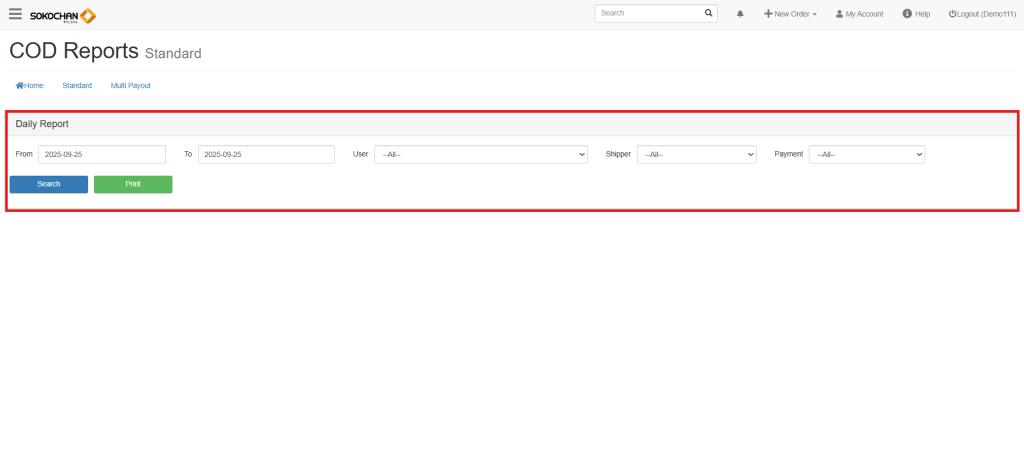Viewport: 1024px width, 462px height.
Task: Click the magnifier icon in top search
Action: 709,14
